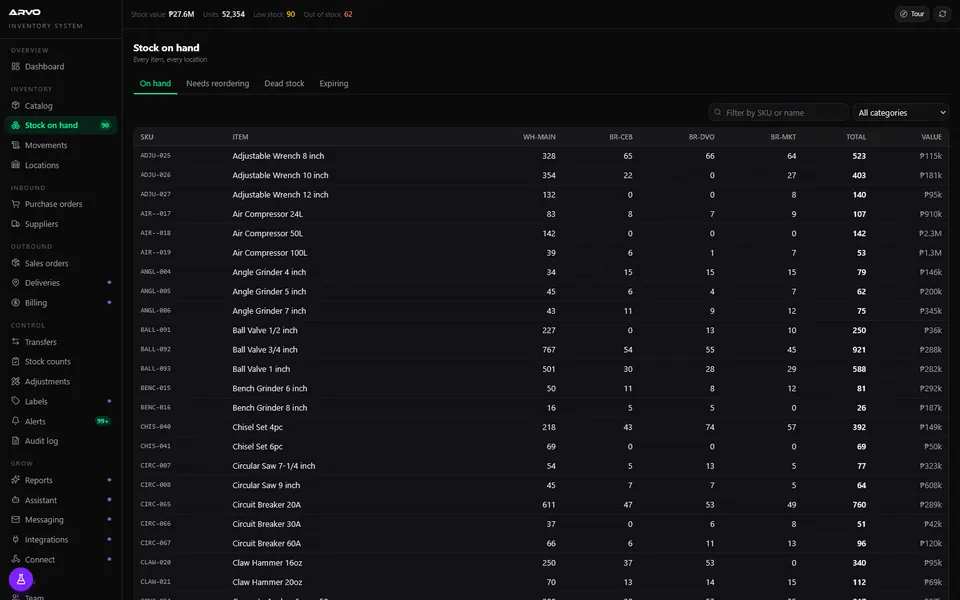Click the Integrations plug icon

[16, 539]
